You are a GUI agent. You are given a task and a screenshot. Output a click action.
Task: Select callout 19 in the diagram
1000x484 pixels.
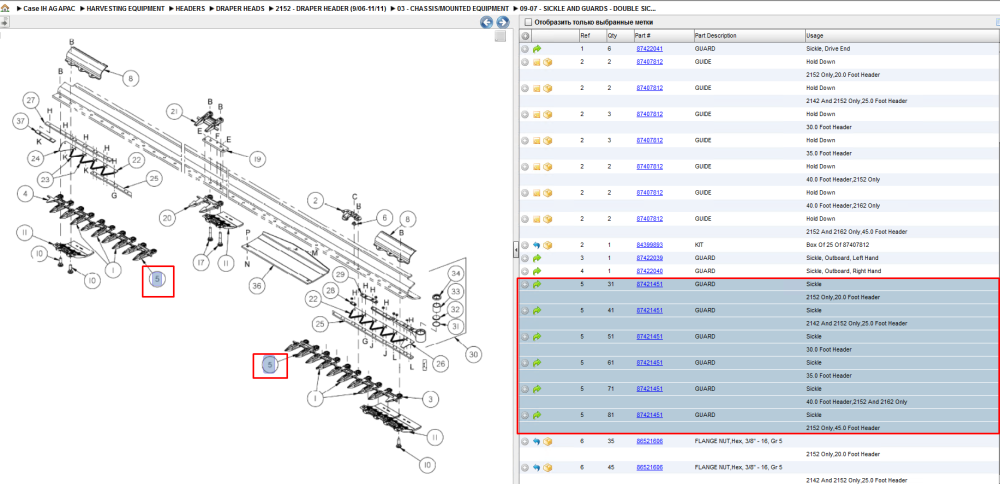[256, 160]
